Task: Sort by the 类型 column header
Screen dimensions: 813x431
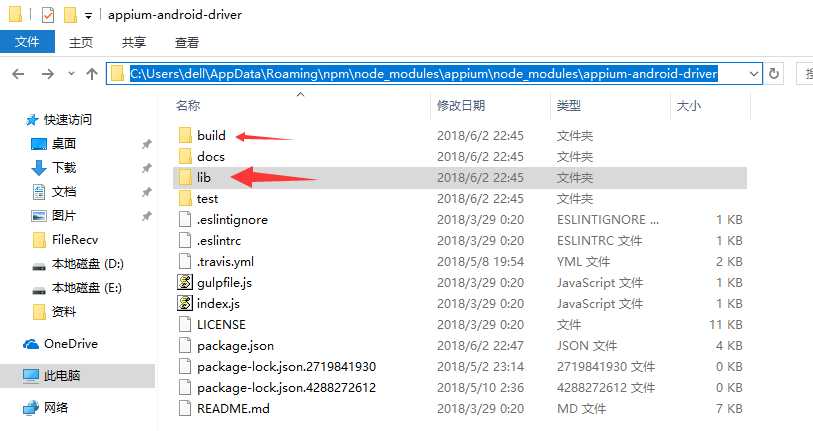Action: tap(568, 106)
